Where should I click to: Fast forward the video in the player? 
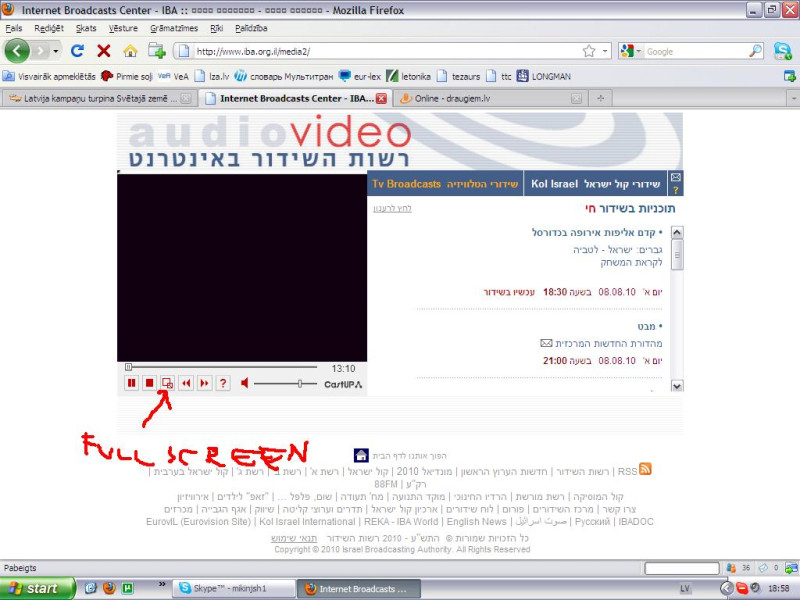click(205, 383)
